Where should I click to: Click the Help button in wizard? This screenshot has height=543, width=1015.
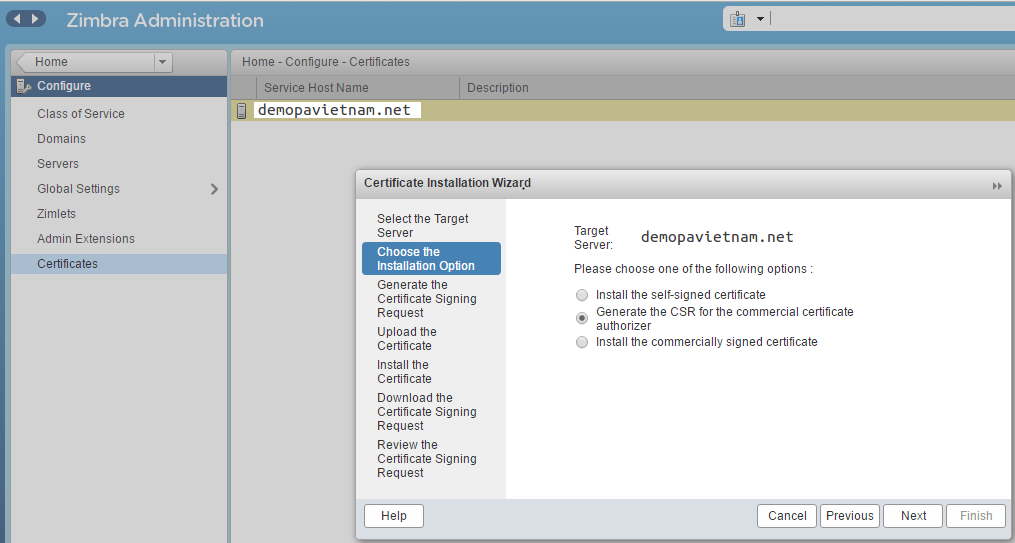point(394,516)
